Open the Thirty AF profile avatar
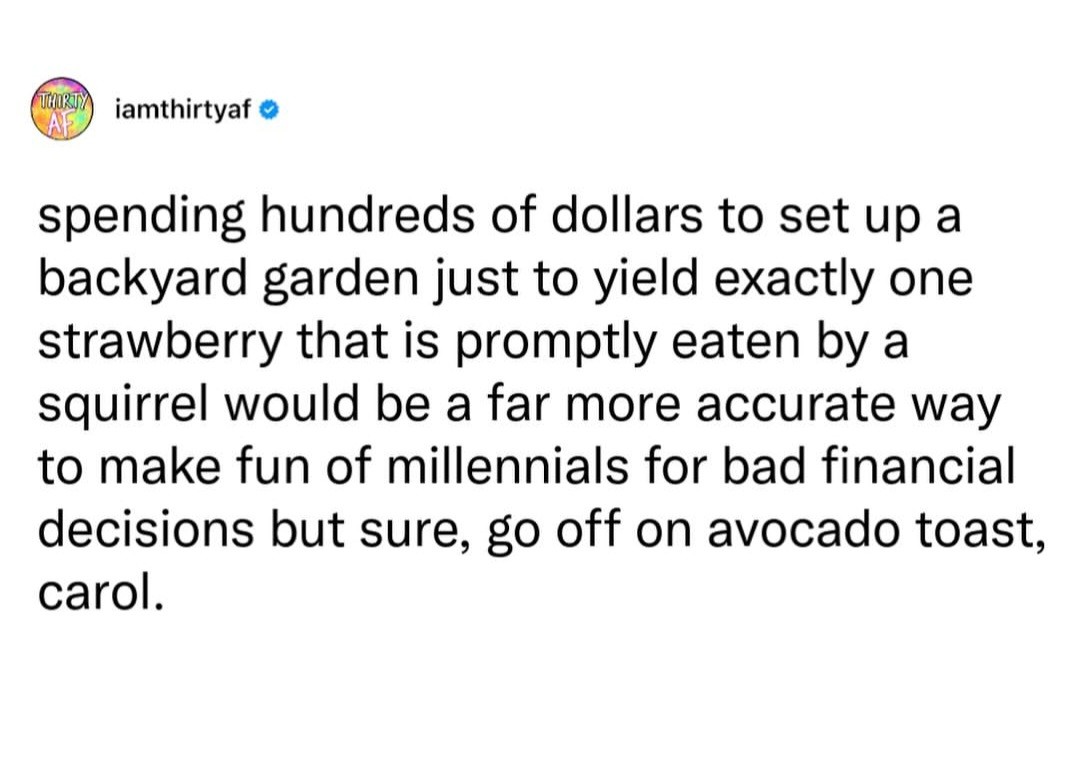This screenshot has width=1080, height=757. 61,109
